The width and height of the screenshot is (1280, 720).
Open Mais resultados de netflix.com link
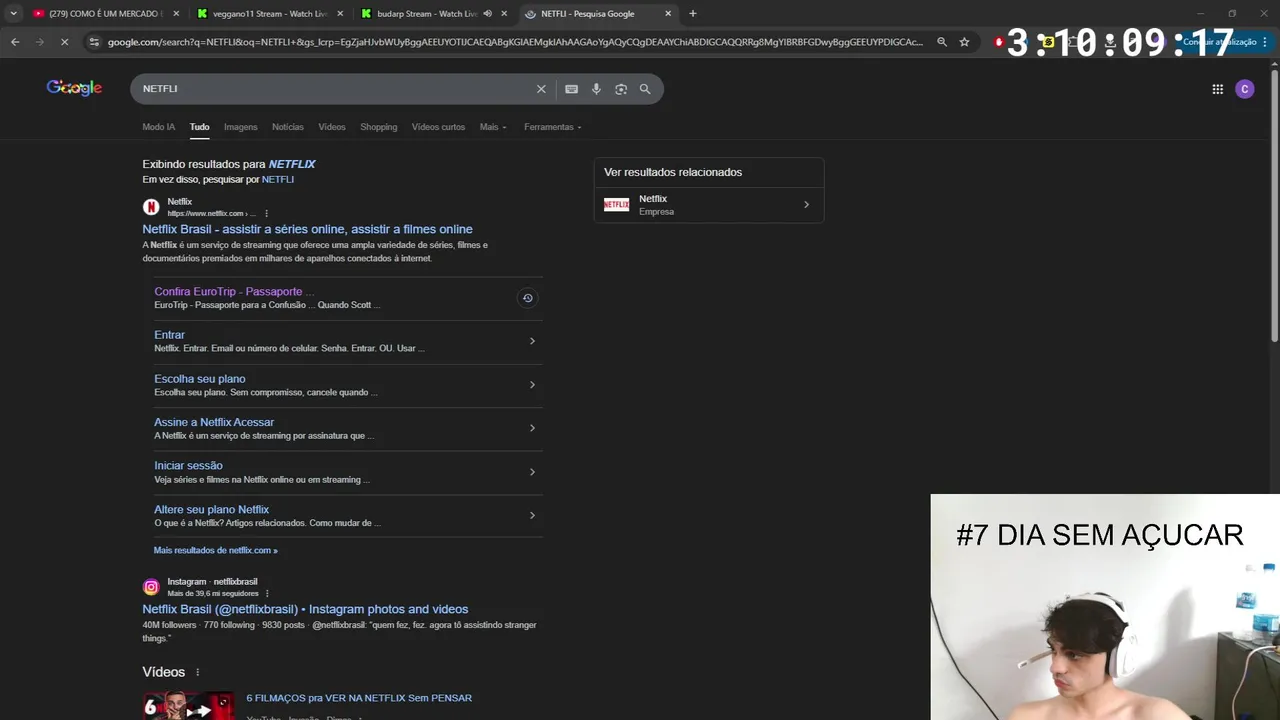click(215, 550)
